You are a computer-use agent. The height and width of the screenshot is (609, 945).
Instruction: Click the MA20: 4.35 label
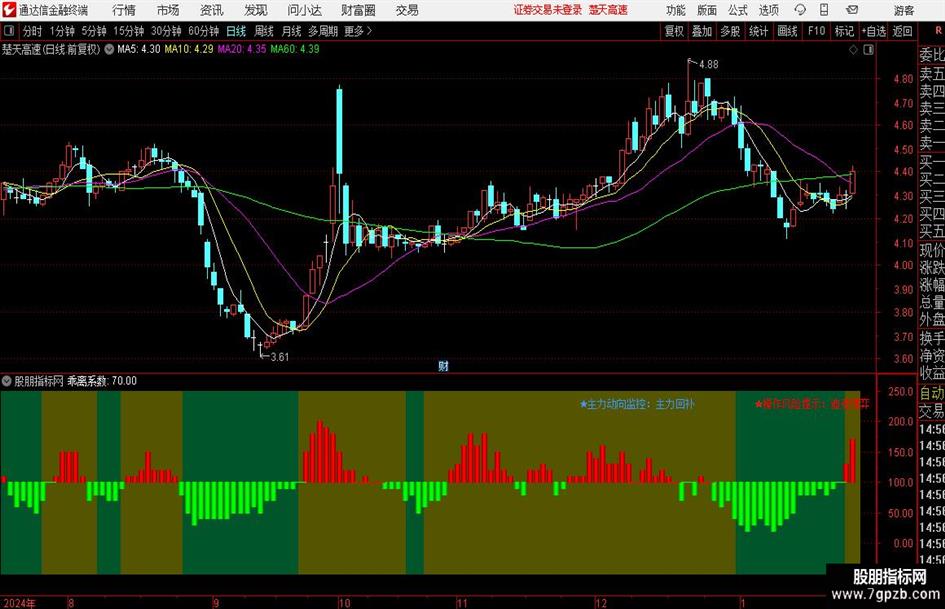pyautogui.click(x=242, y=49)
